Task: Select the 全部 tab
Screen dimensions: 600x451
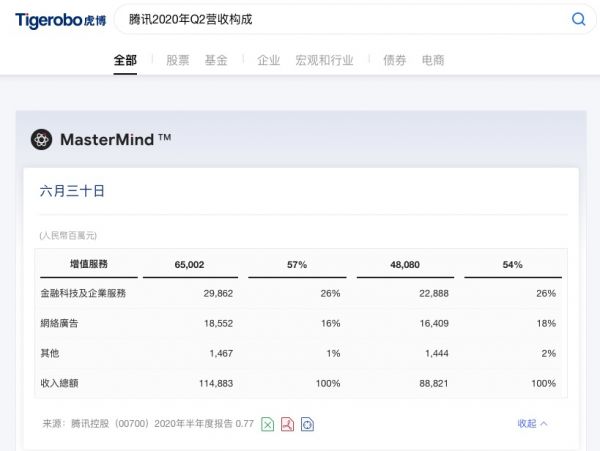Action: tap(125, 60)
